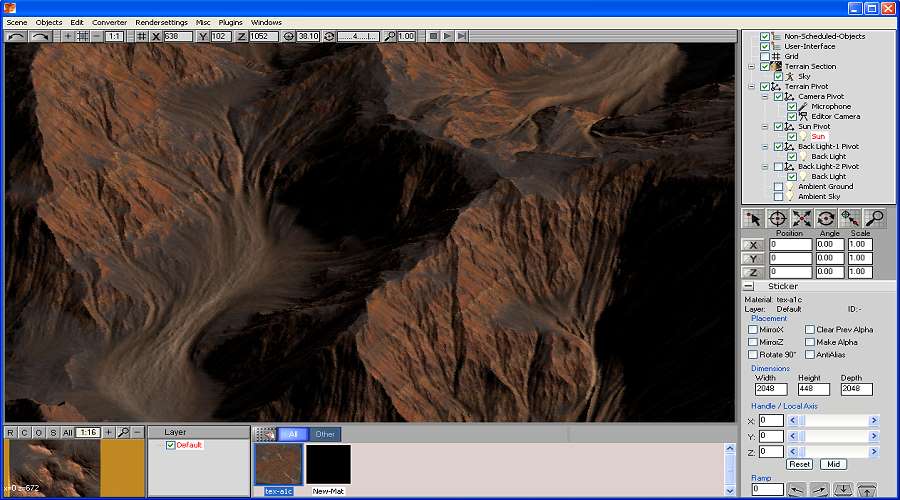
Task: Select the crosshair target tool
Action: pyautogui.click(x=778, y=218)
